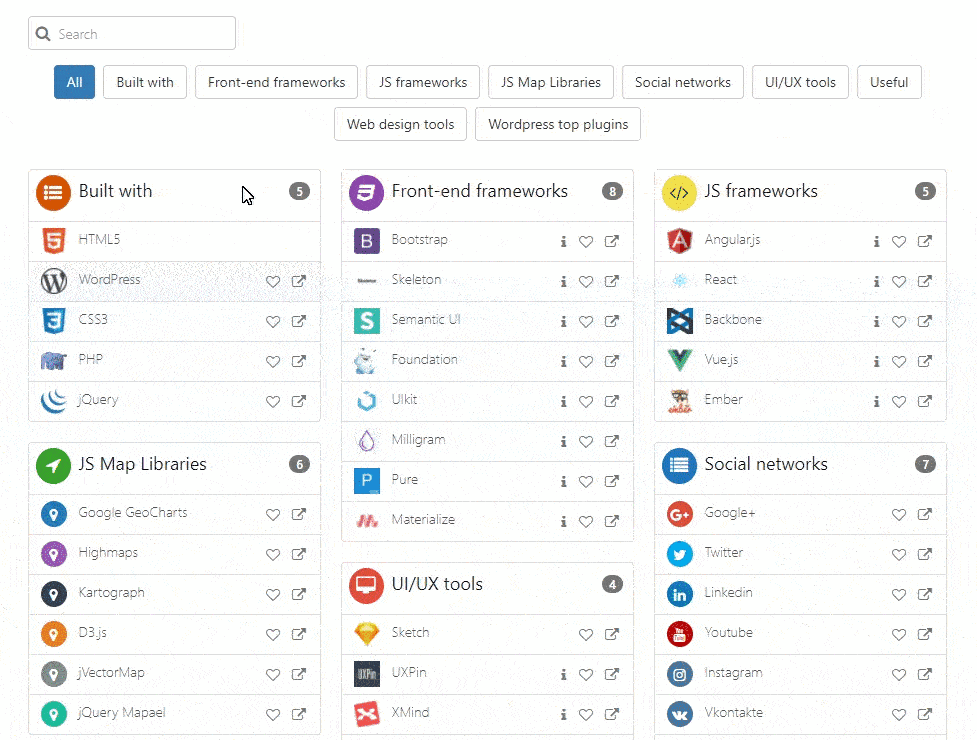The image size is (977, 740).
Task: Click the info icon beside Vue.js
Action: pyautogui.click(x=876, y=361)
